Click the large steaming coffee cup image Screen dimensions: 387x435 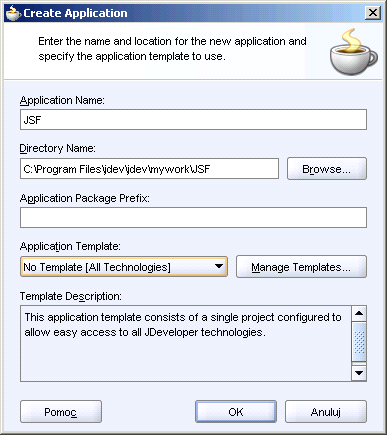click(x=354, y=52)
